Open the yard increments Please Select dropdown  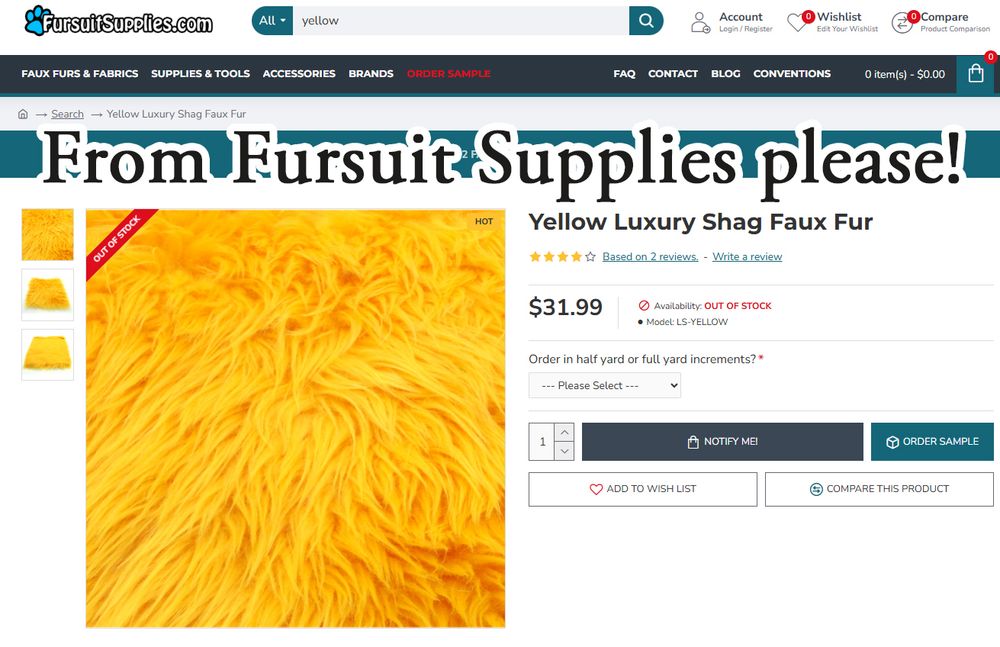[605, 385]
